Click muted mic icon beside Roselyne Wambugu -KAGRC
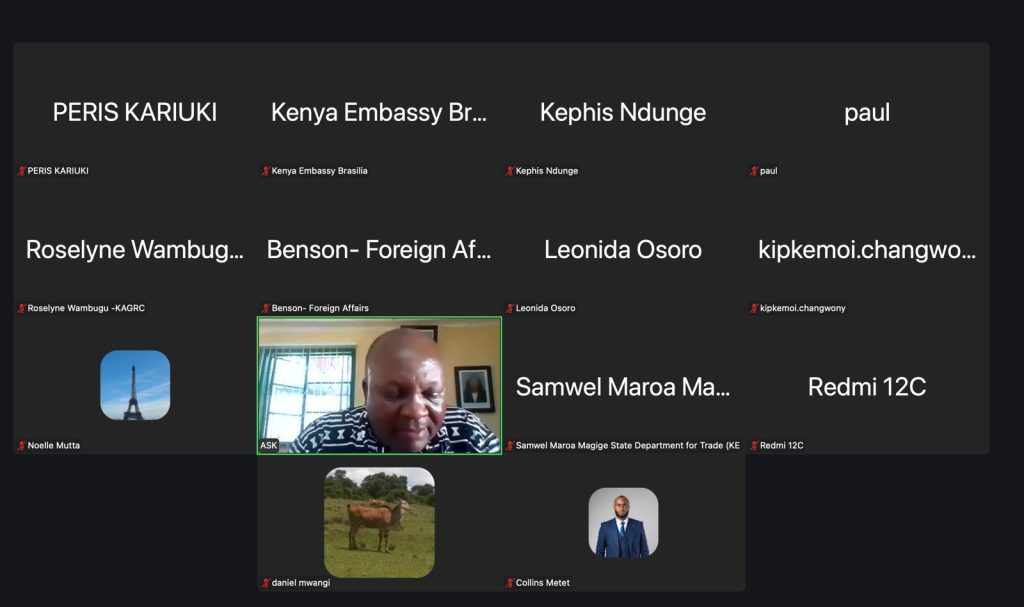The height and width of the screenshot is (607, 1024). pos(21,308)
